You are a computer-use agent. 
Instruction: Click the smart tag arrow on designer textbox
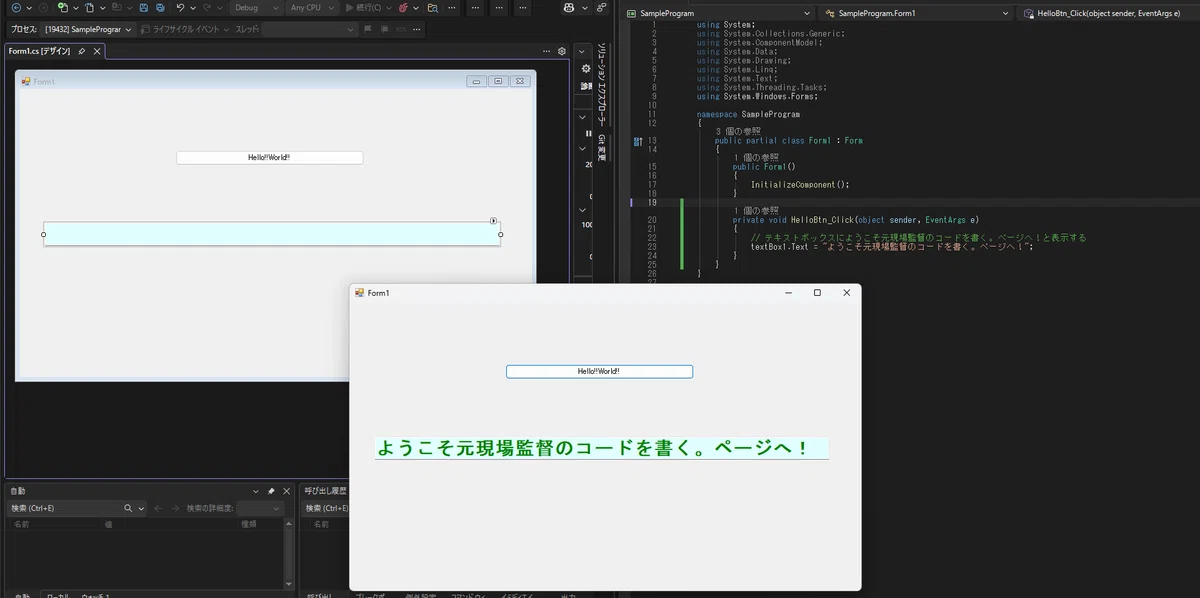(494, 220)
